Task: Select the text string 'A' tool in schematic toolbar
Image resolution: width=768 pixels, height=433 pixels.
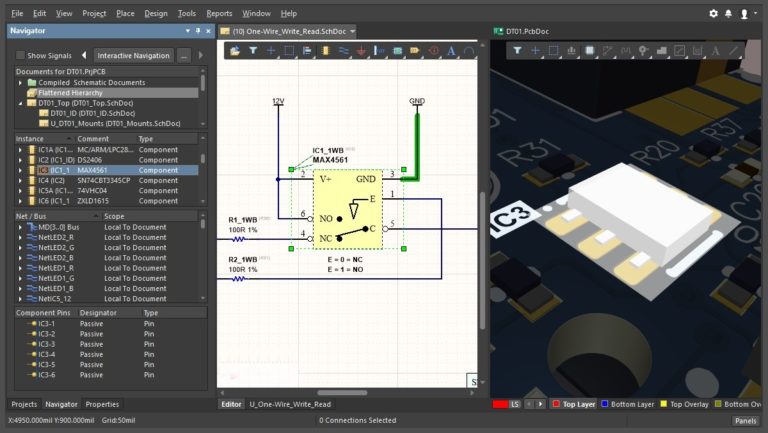Action: 451,50
